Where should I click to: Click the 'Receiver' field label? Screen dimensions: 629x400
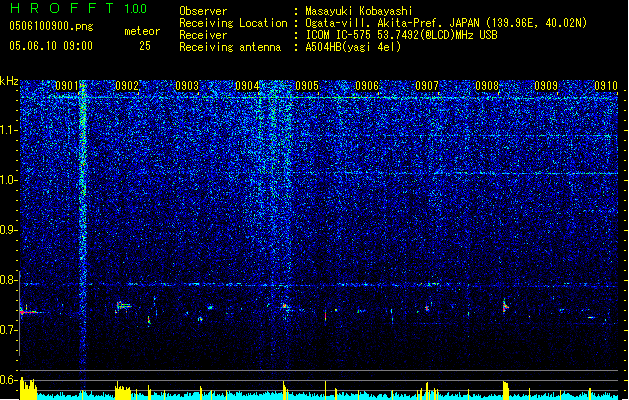click(x=203, y=35)
